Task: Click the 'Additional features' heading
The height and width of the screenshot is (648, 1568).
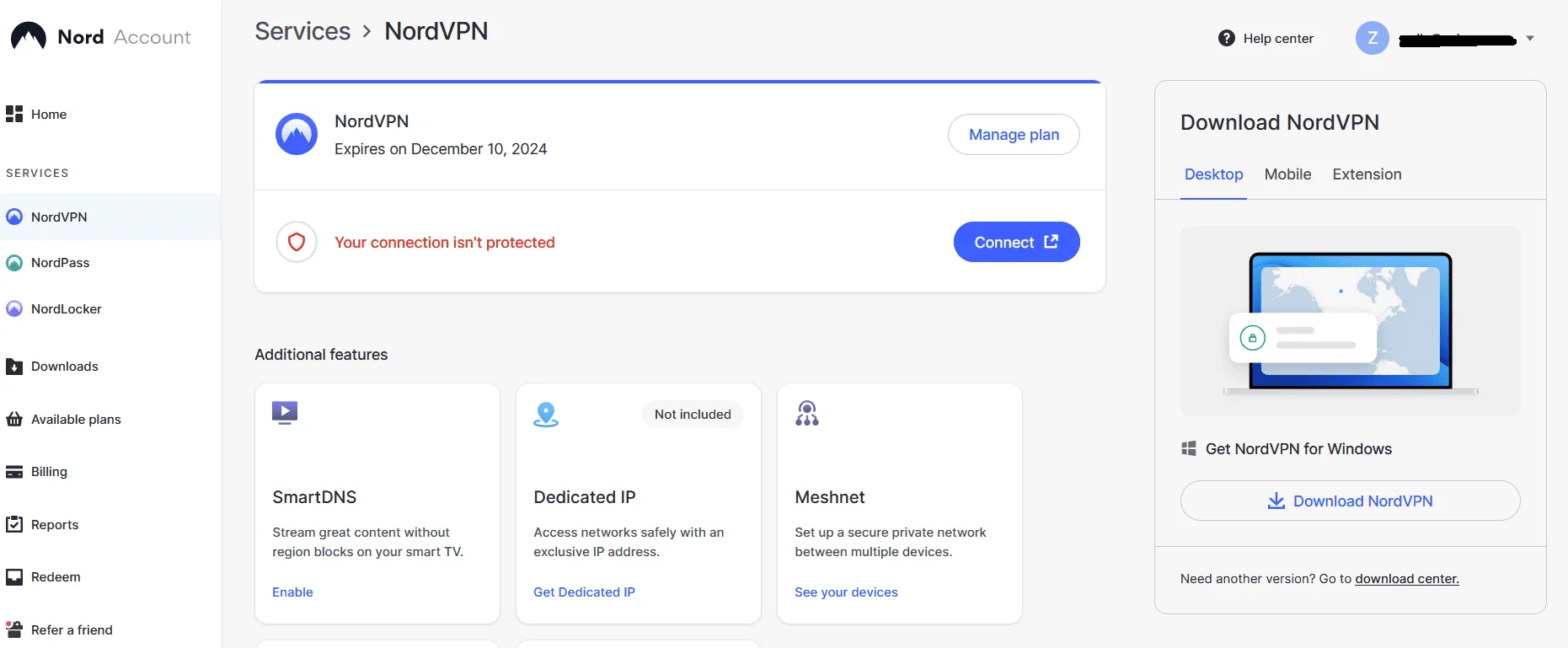Action: point(321,355)
